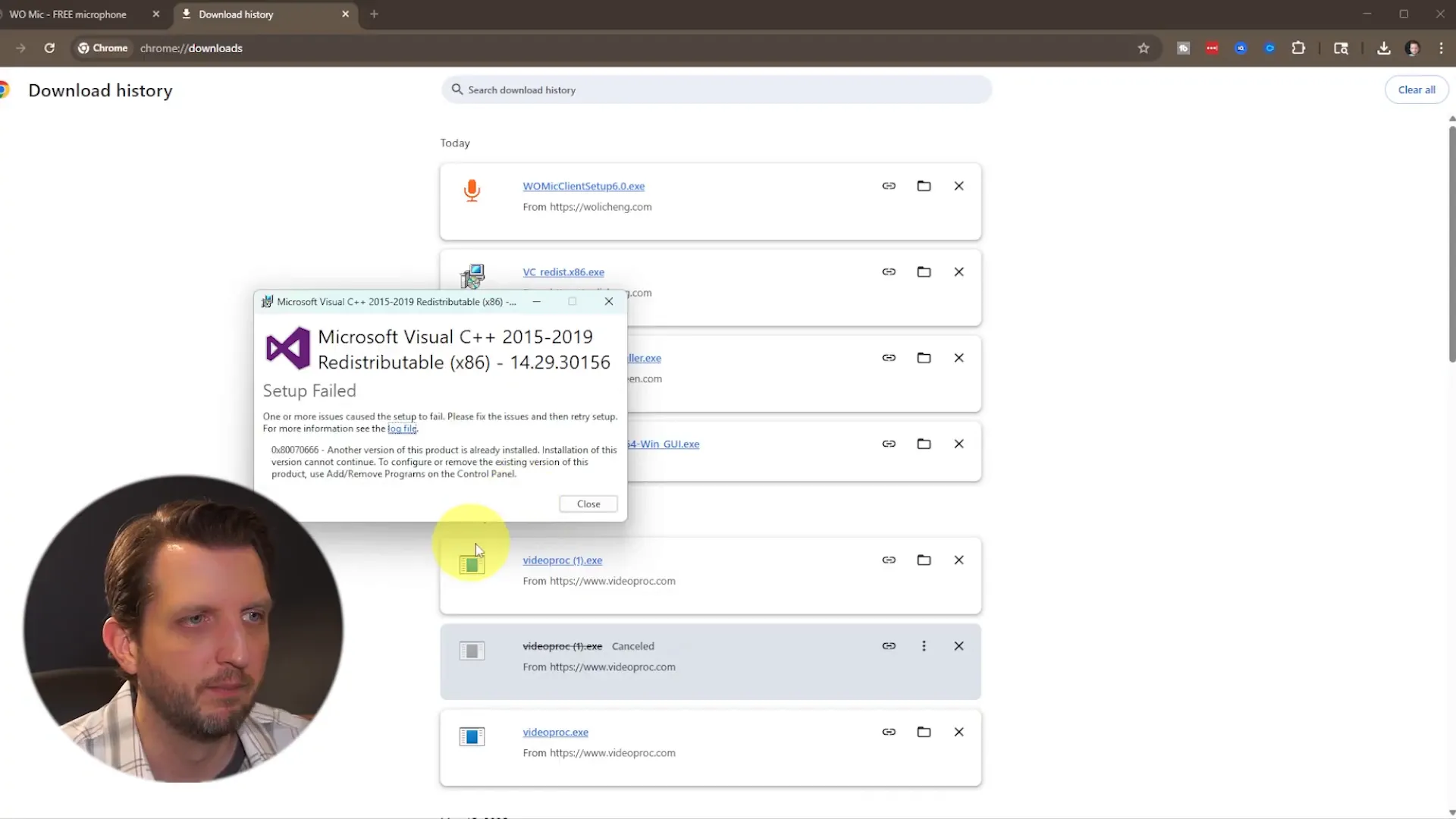Open the tab search toolbar icon
The image size is (1456, 819).
point(1341,48)
